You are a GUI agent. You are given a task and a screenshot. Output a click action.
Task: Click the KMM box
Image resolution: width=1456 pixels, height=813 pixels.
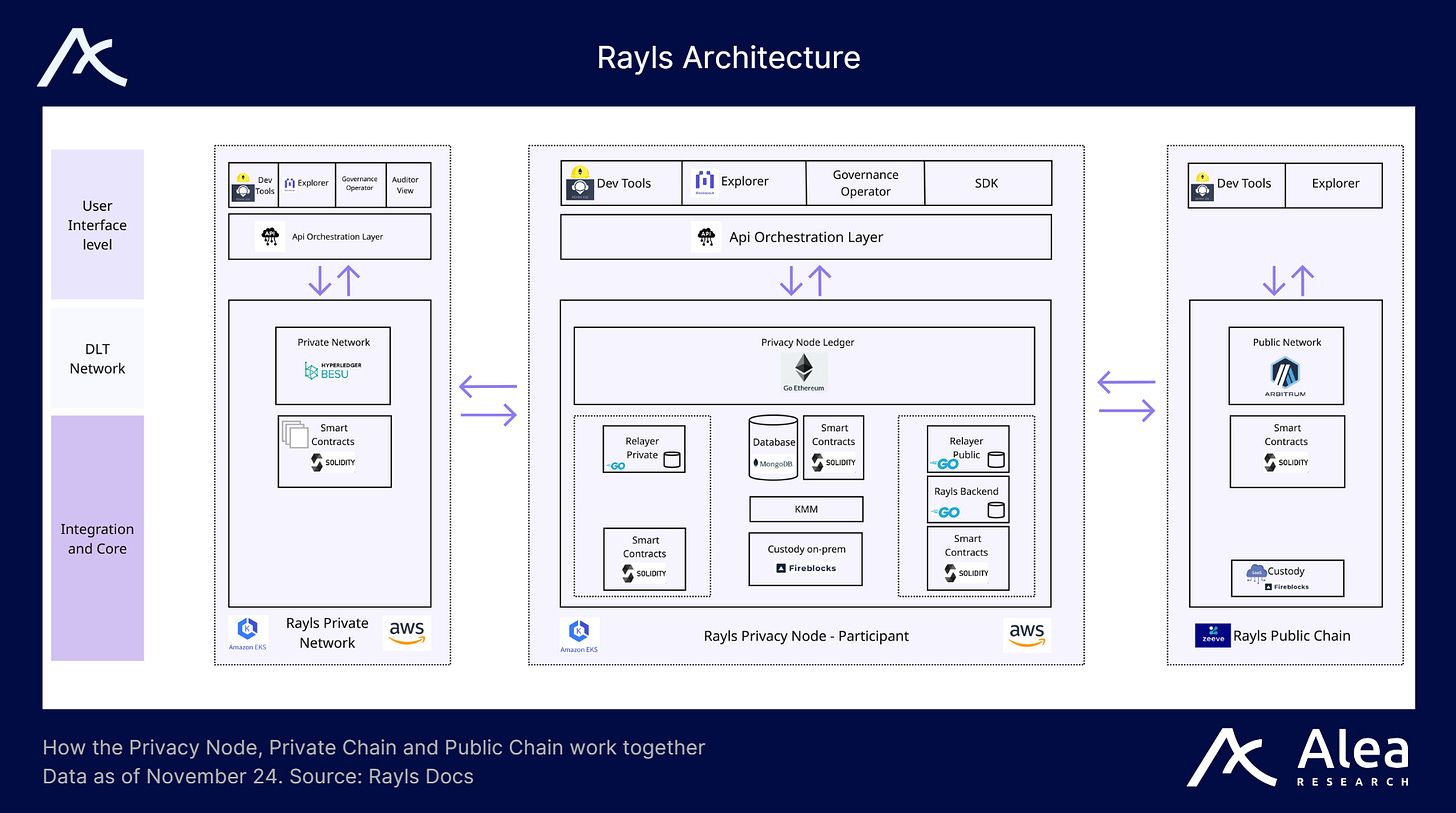pyautogui.click(x=806, y=509)
